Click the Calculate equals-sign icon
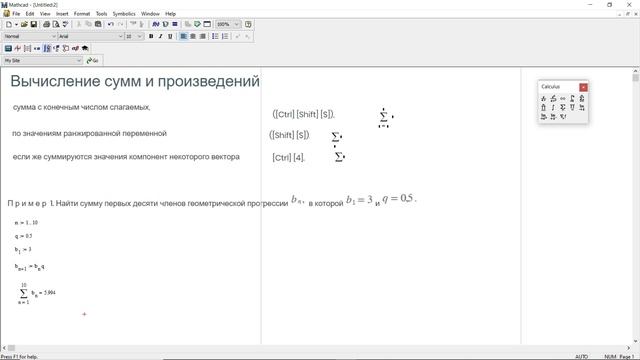This screenshot has height=360, width=640. click(x=175, y=24)
